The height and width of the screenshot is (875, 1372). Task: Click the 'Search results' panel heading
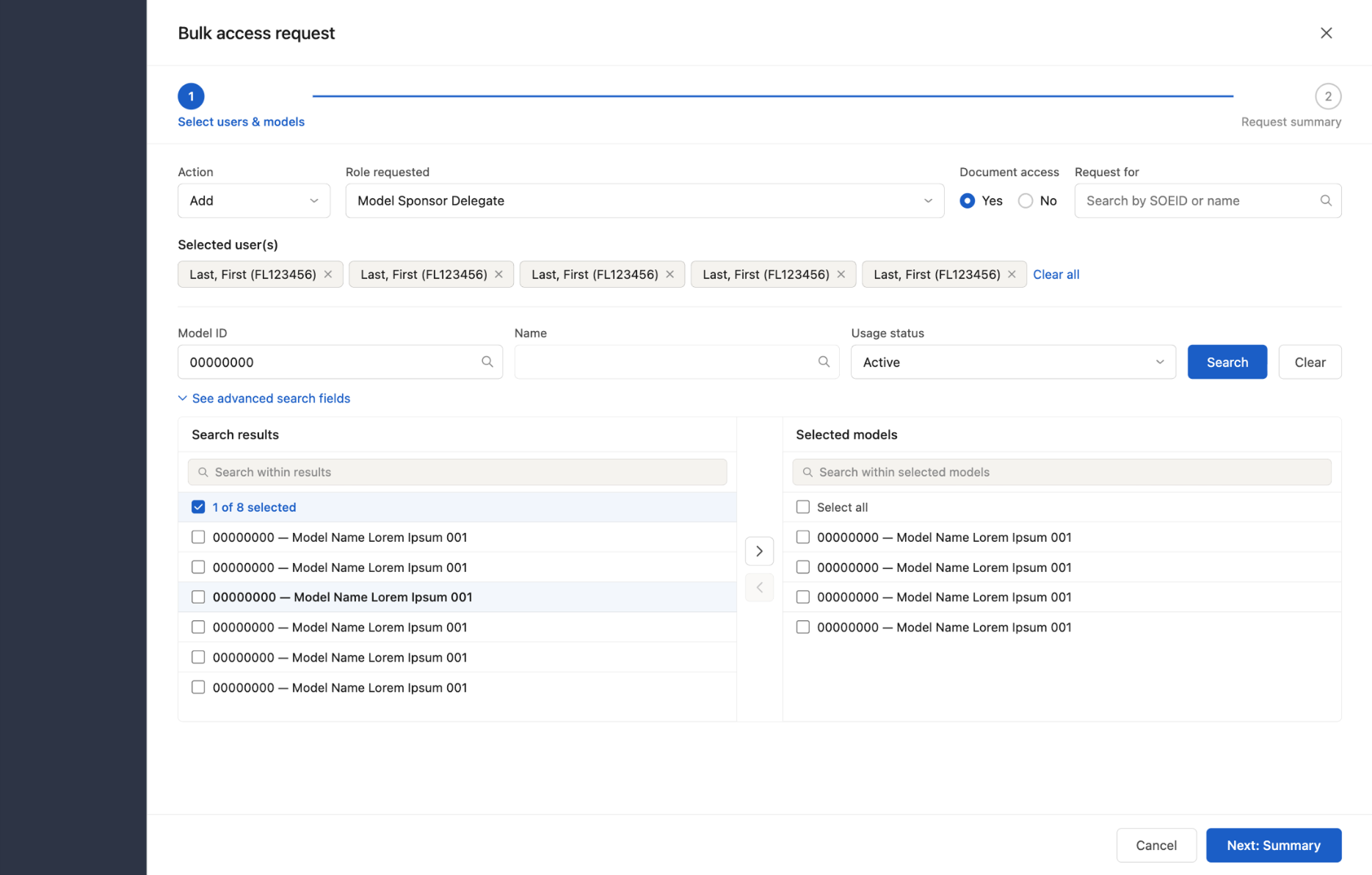pos(235,435)
